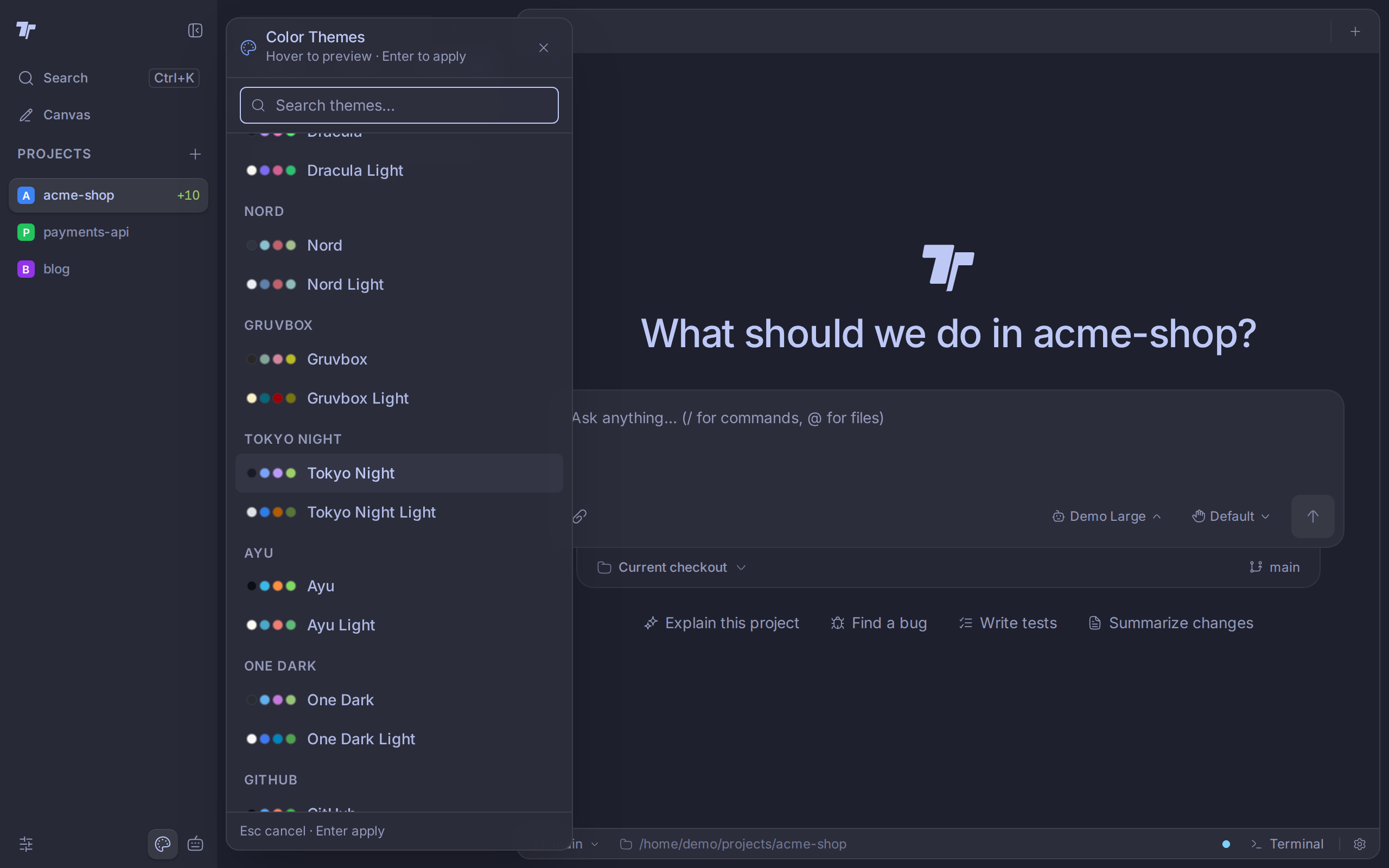The width and height of the screenshot is (1389, 868).
Task: Collapse the sidebar panel icon
Action: [x=195, y=30]
